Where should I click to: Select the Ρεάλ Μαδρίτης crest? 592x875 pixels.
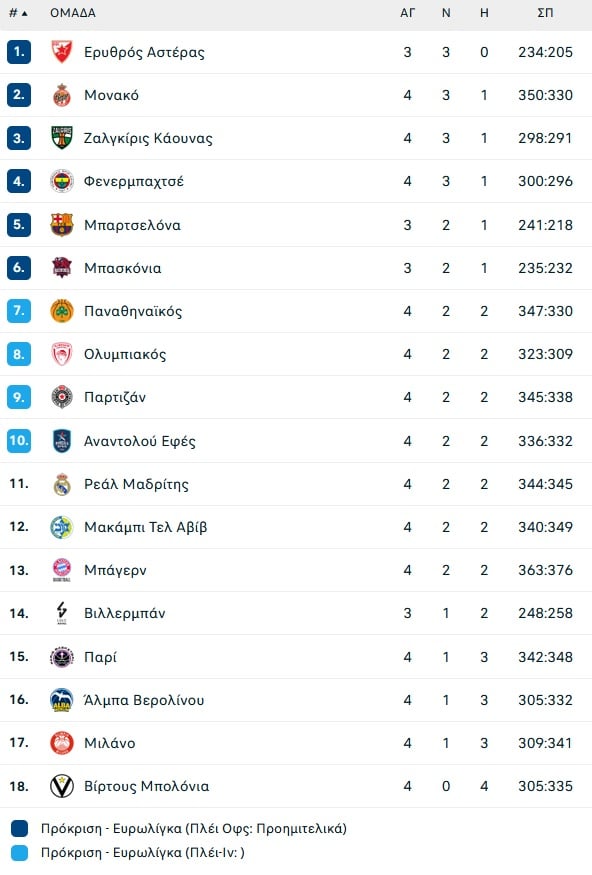pyautogui.click(x=61, y=484)
